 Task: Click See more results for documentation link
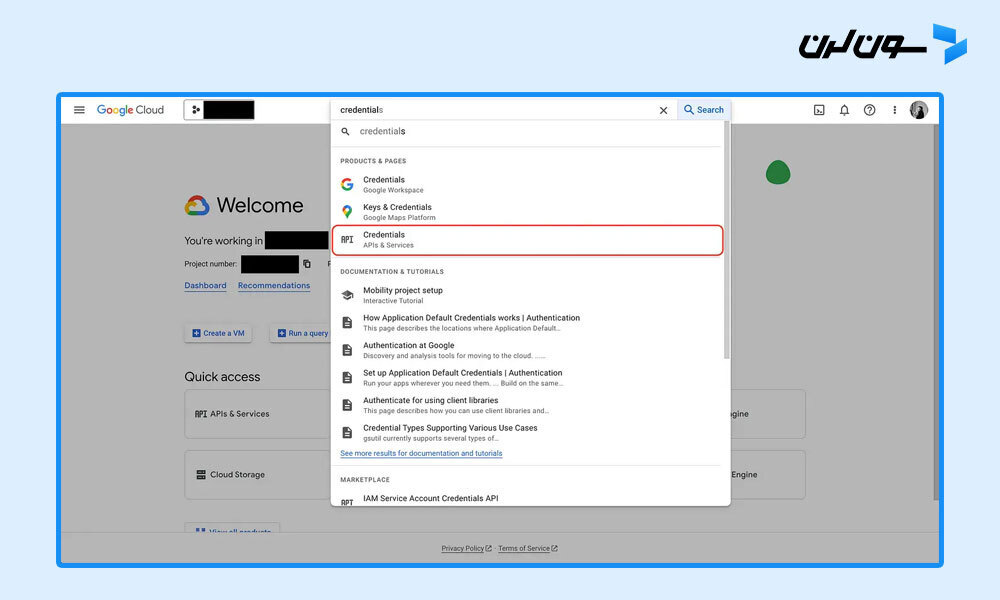tap(421, 453)
